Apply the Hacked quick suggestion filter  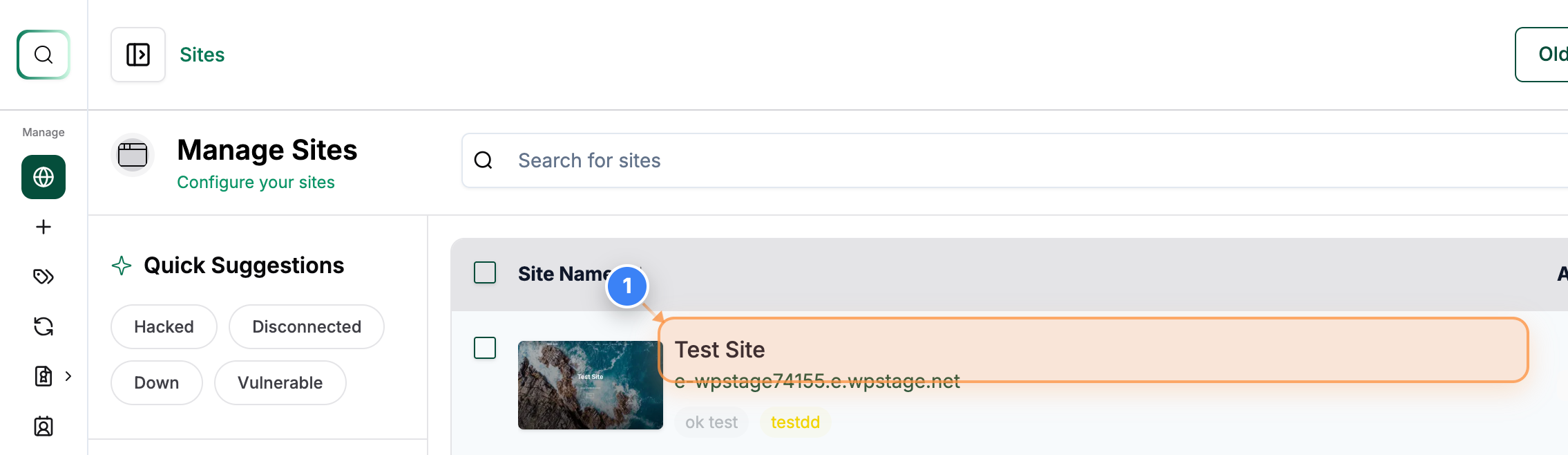tap(164, 326)
